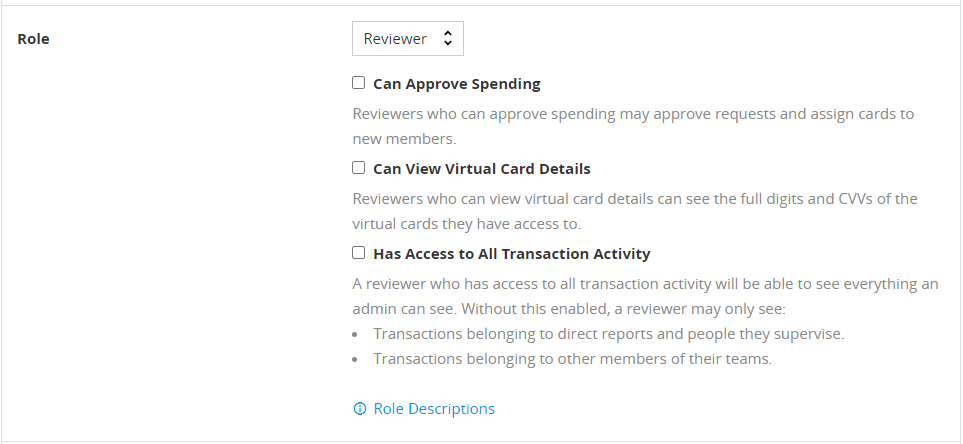Enable the Can Approve Spending checkbox
This screenshot has width=963, height=444.
click(x=359, y=84)
